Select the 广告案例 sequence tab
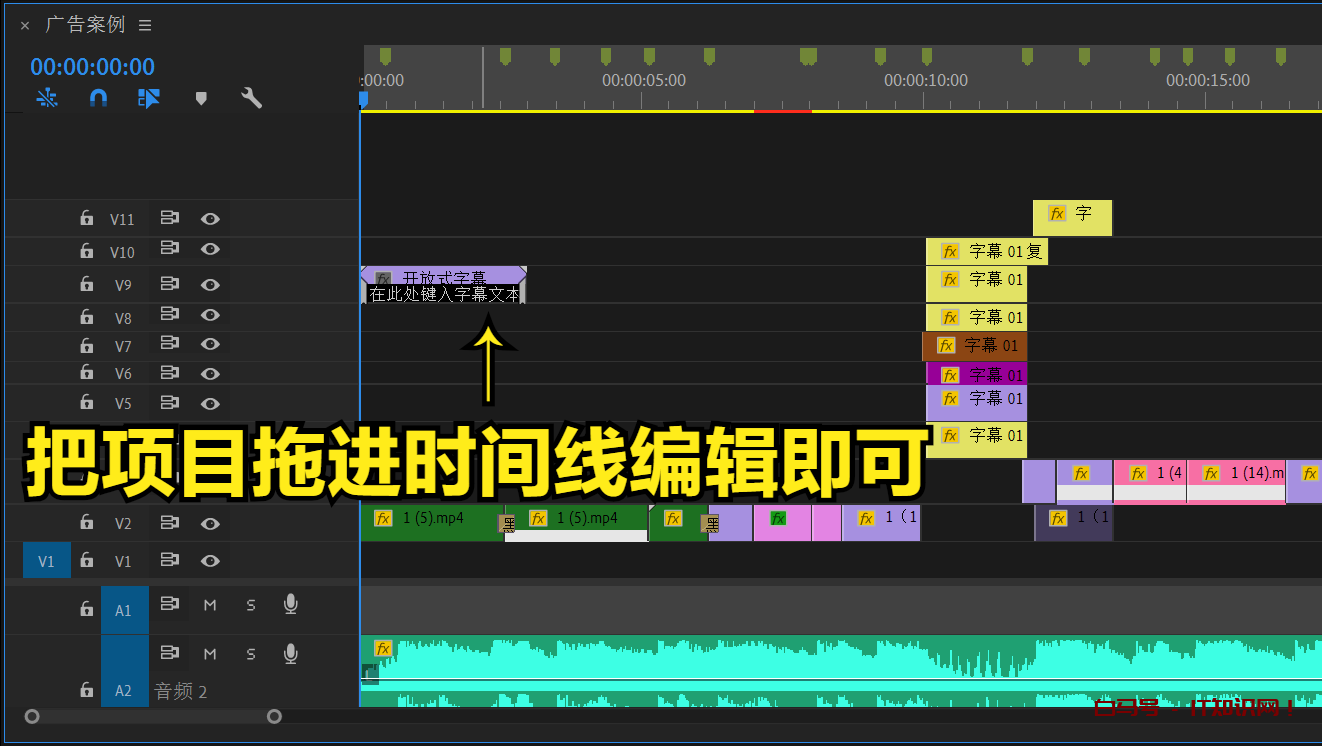Viewport: 1322px width, 746px height. (x=85, y=25)
